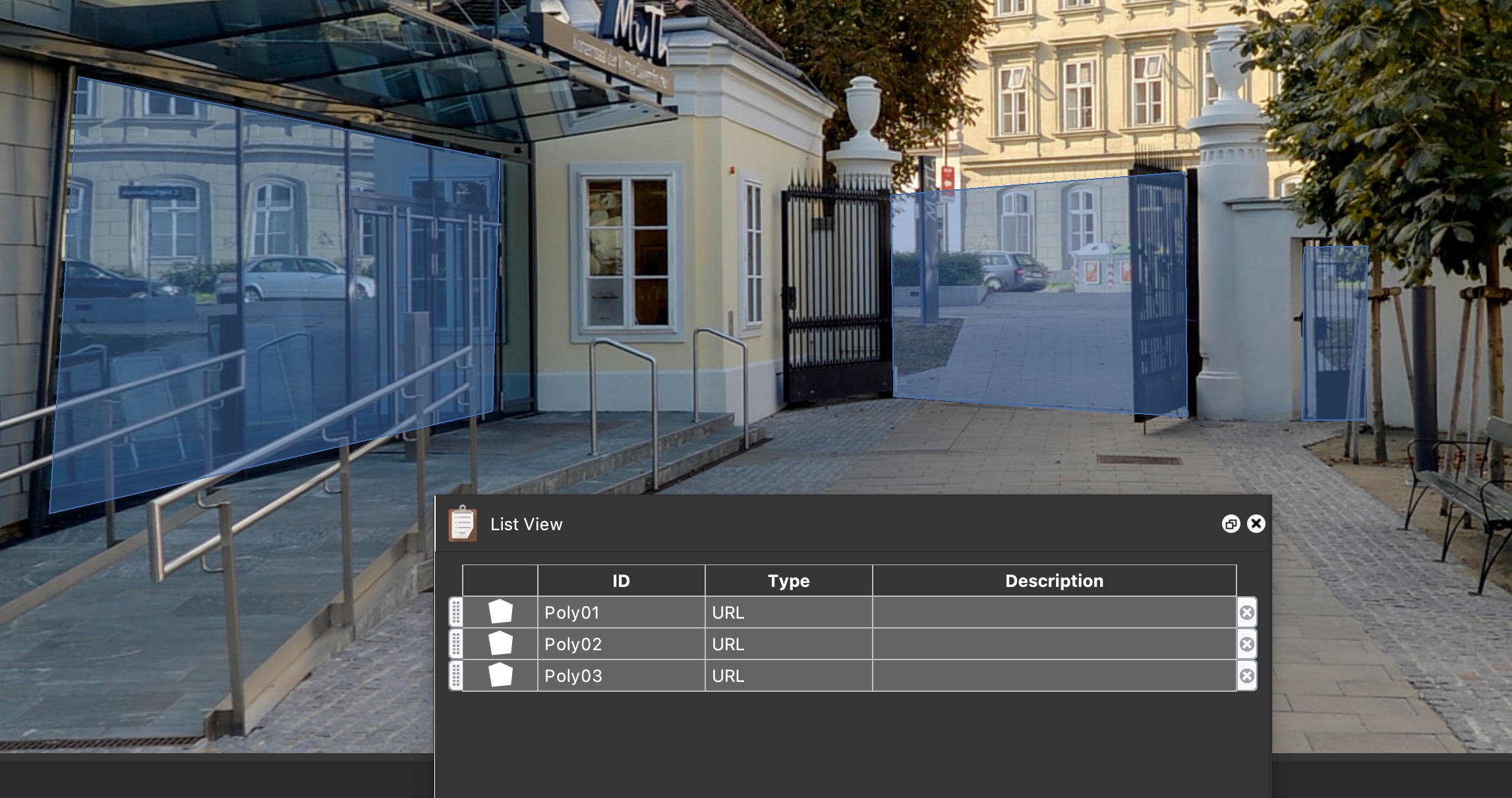Click the Poly03 polygon shape icon
Image resolution: width=1512 pixels, height=798 pixels.
click(500, 675)
